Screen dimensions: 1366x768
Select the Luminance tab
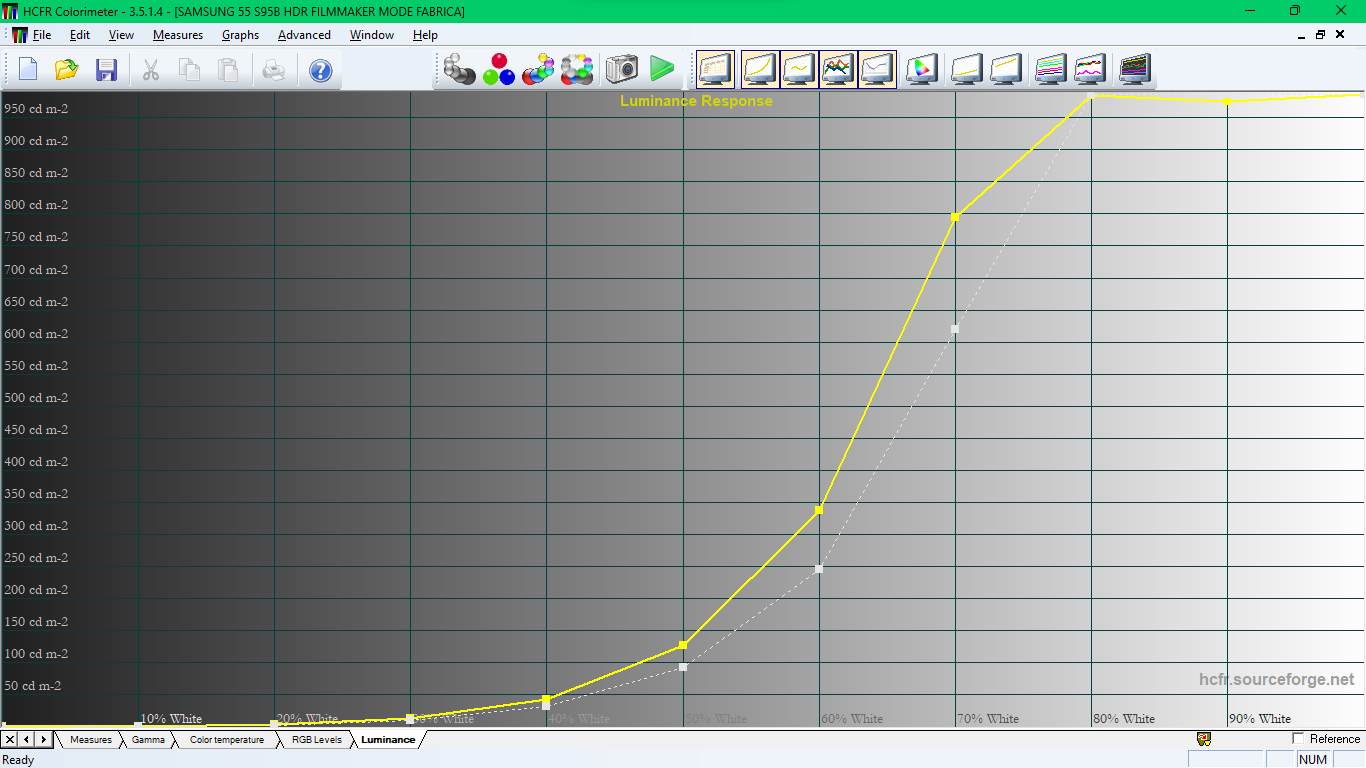point(388,740)
